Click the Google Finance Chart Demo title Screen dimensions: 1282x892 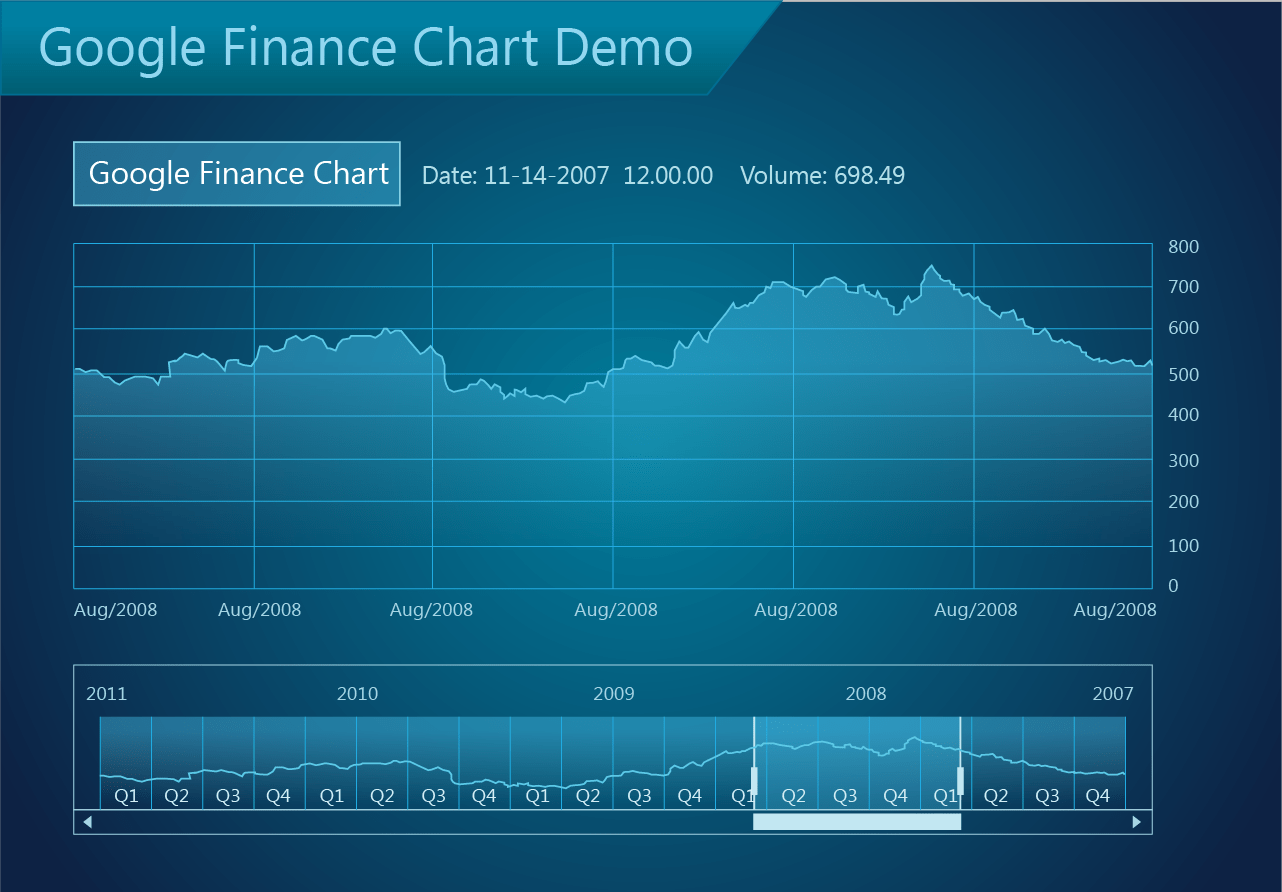(x=366, y=48)
